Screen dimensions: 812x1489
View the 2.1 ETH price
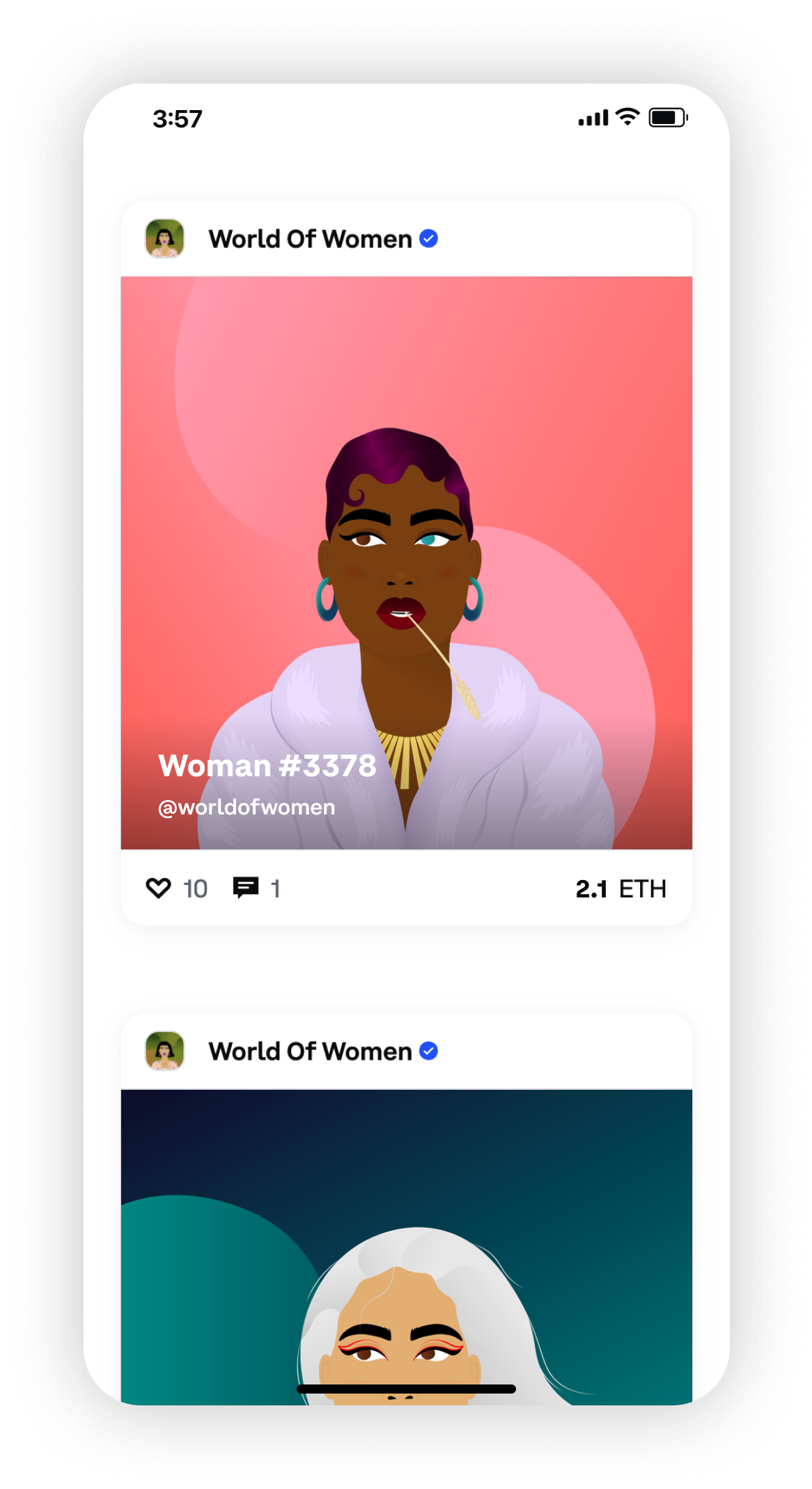click(x=621, y=889)
